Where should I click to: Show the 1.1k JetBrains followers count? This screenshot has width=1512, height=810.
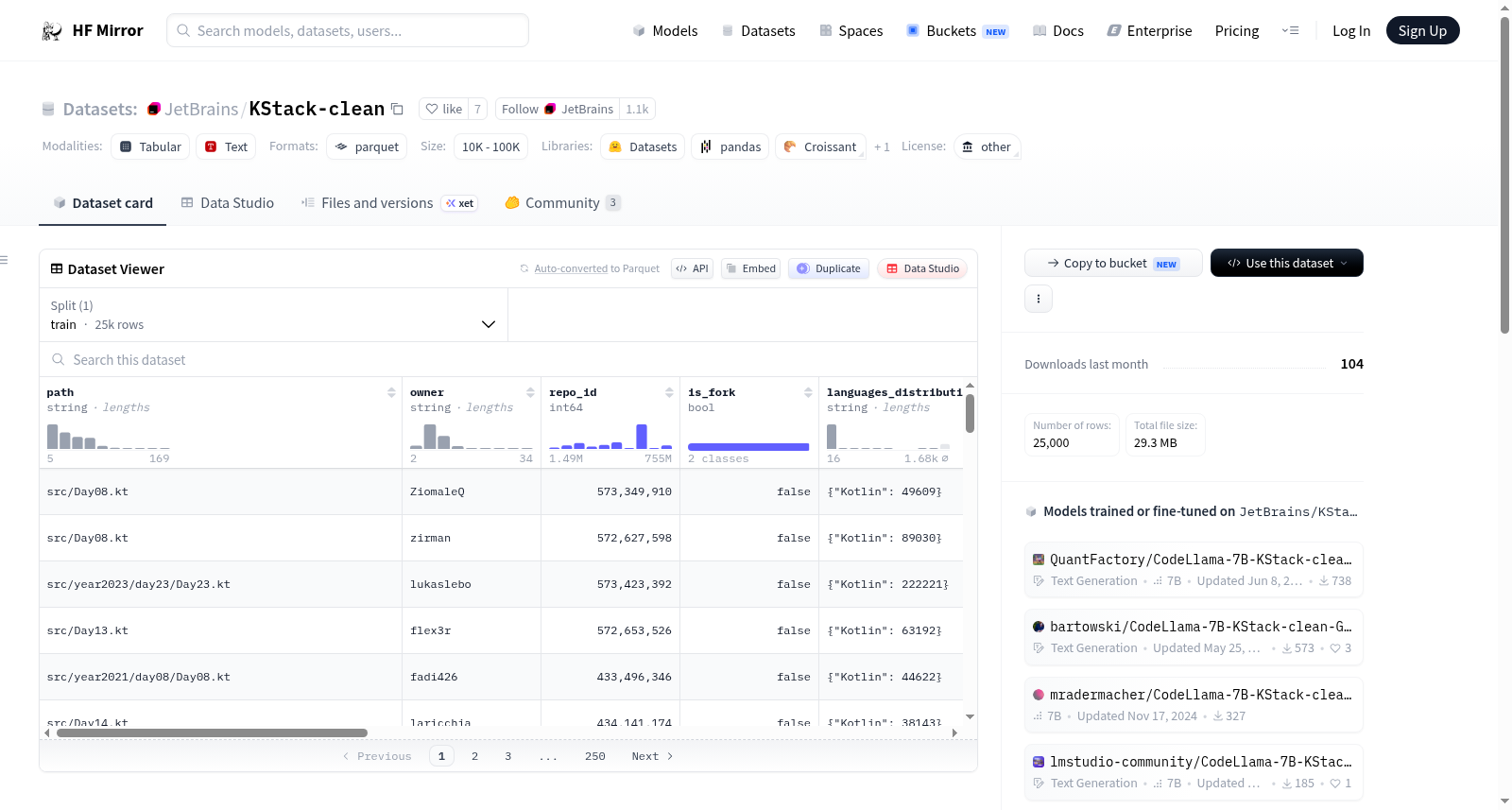(637, 109)
